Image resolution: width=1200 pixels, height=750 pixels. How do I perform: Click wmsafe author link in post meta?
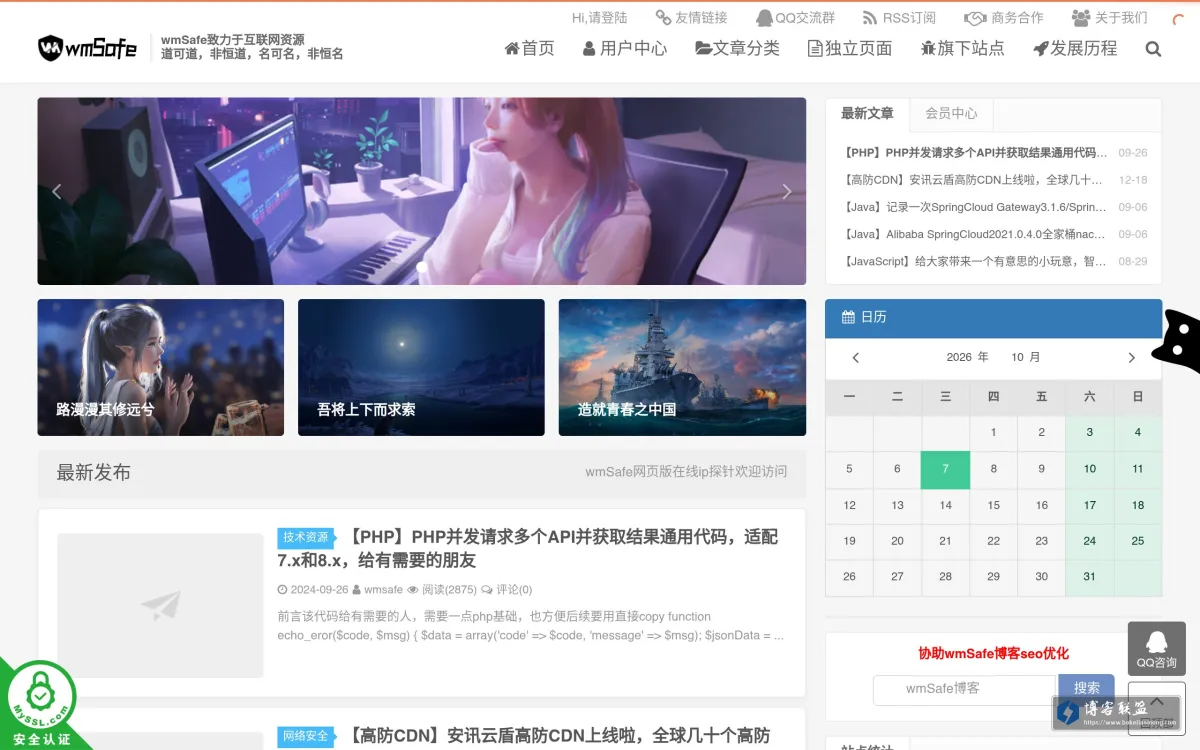pyautogui.click(x=383, y=590)
